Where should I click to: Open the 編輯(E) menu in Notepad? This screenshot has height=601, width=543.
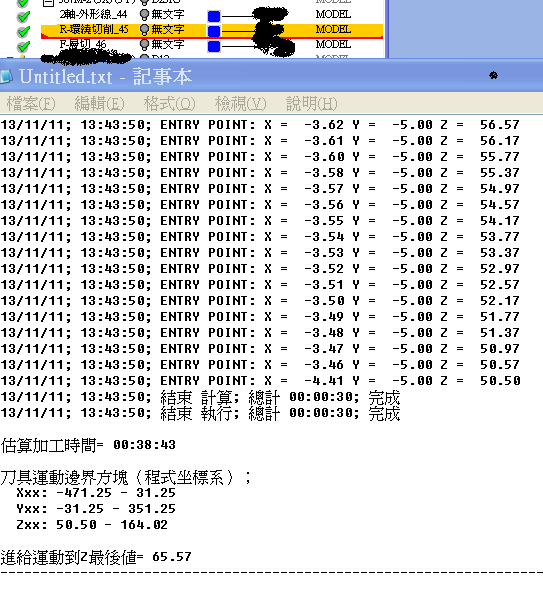(x=99, y=103)
